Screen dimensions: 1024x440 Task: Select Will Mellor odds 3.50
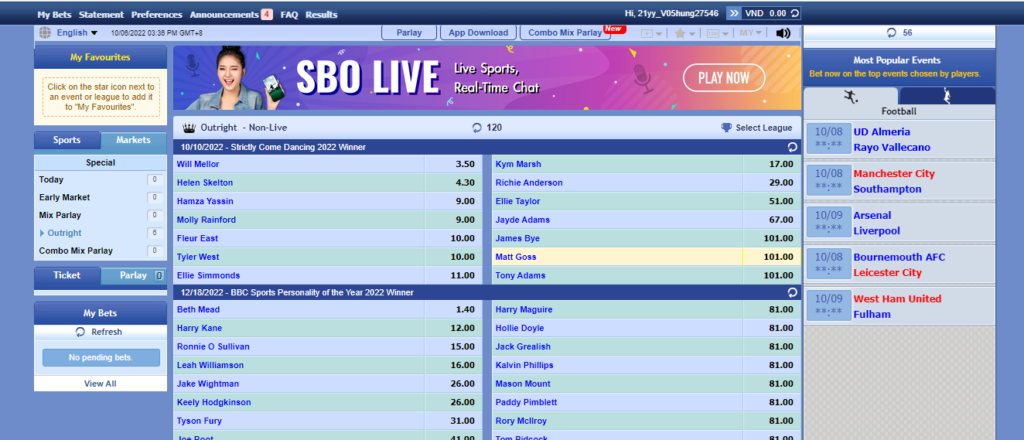(x=464, y=164)
